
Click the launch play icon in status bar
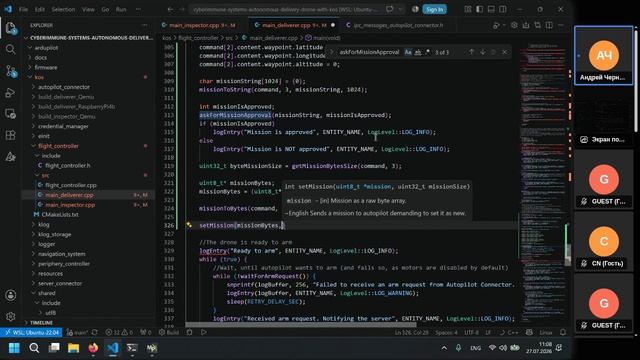point(203,332)
